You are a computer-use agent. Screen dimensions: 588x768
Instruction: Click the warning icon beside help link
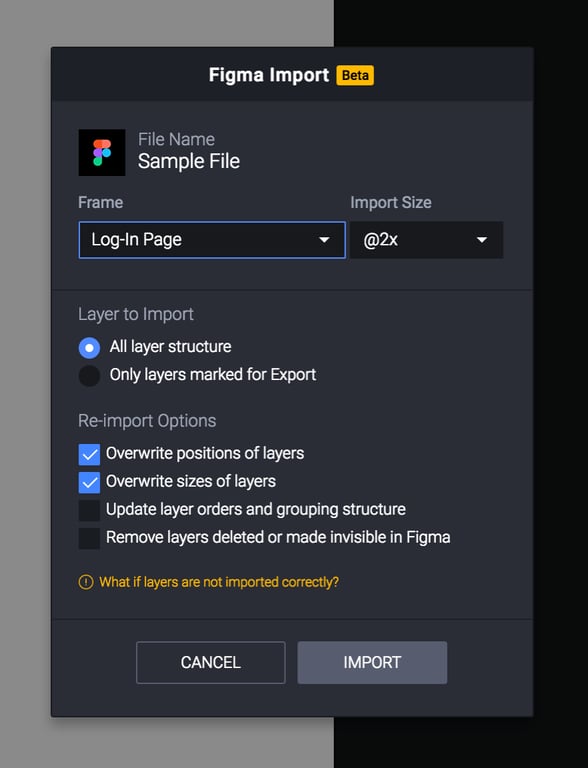86,582
